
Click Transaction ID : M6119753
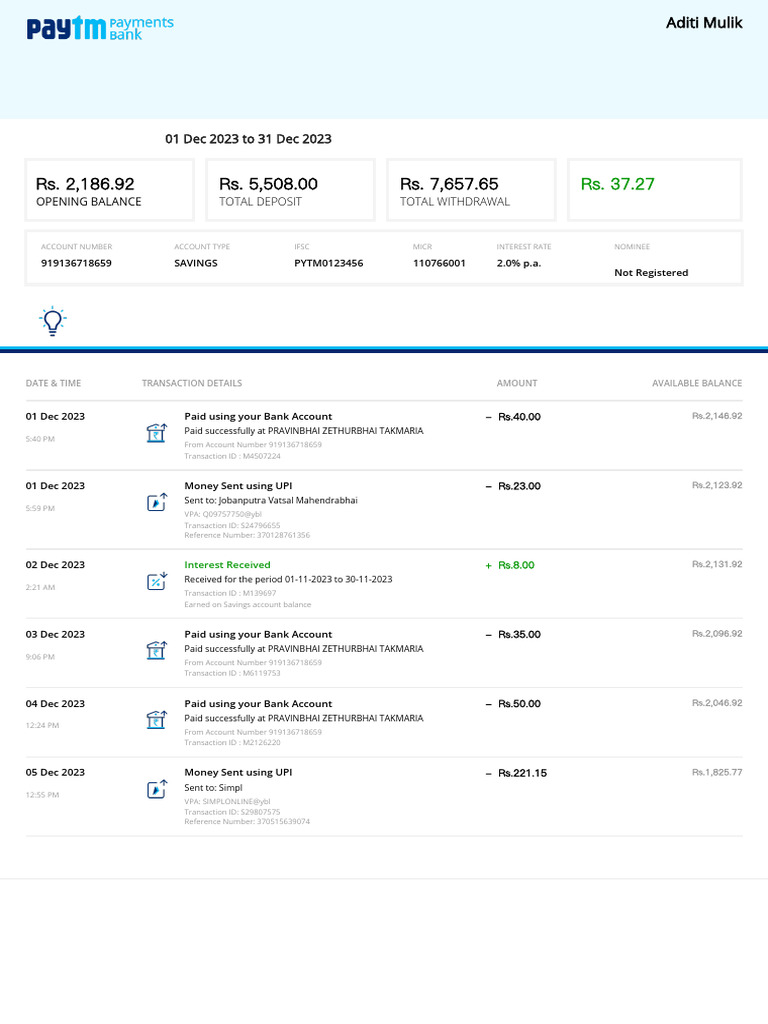pyautogui.click(x=232, y=673)
